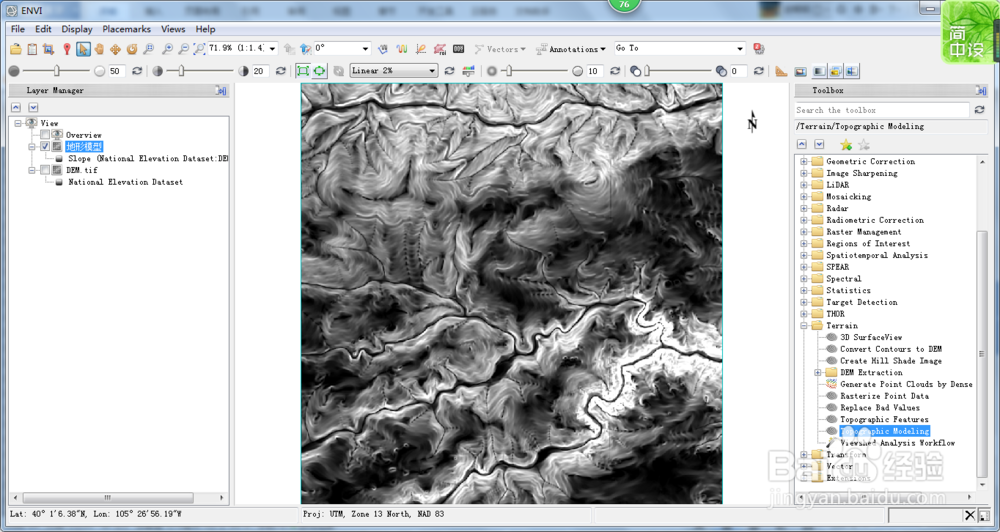Screen dimensions: 1000x532
Task: Activate the Pan hand tool
Action: (99, 49)
